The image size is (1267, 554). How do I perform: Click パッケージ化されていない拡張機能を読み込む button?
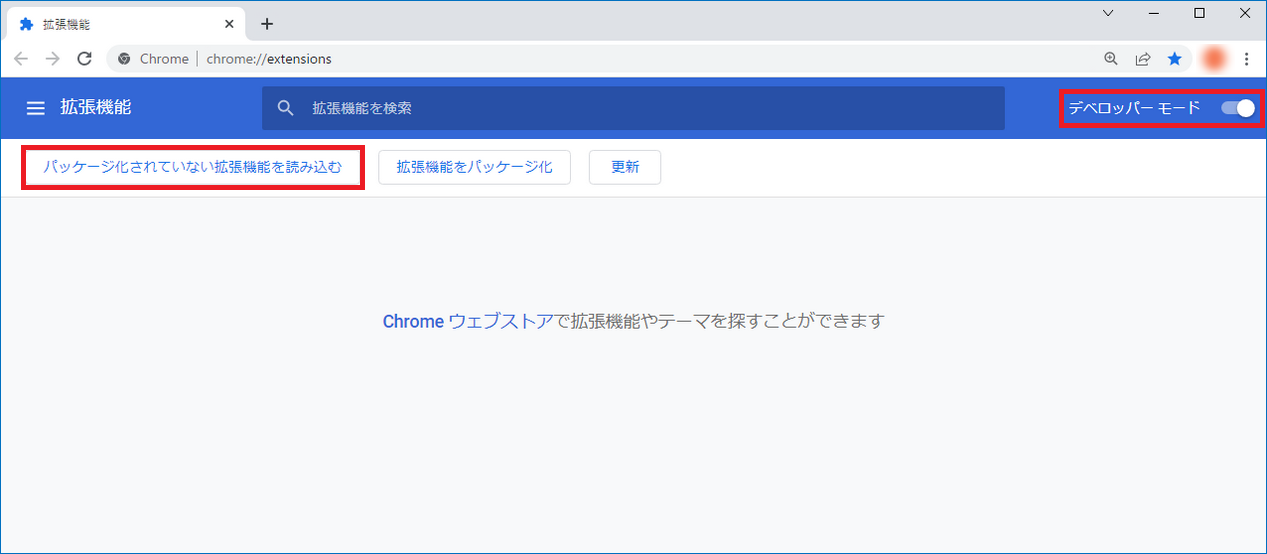click(x=192, y=167)
